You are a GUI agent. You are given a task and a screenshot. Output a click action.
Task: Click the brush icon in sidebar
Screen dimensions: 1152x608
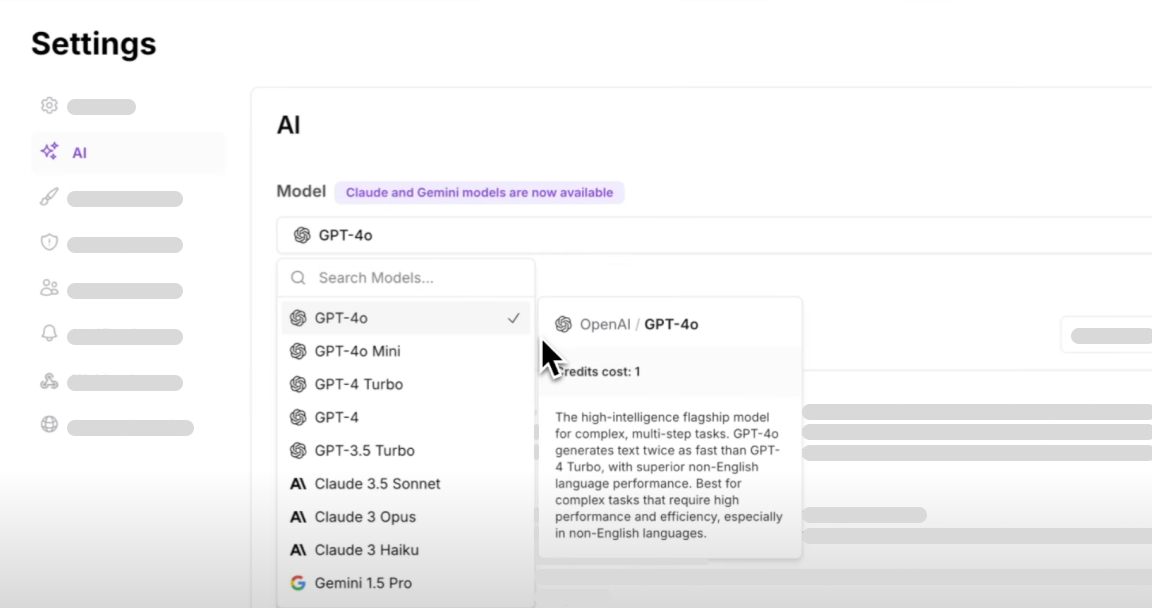pos(49,198)
